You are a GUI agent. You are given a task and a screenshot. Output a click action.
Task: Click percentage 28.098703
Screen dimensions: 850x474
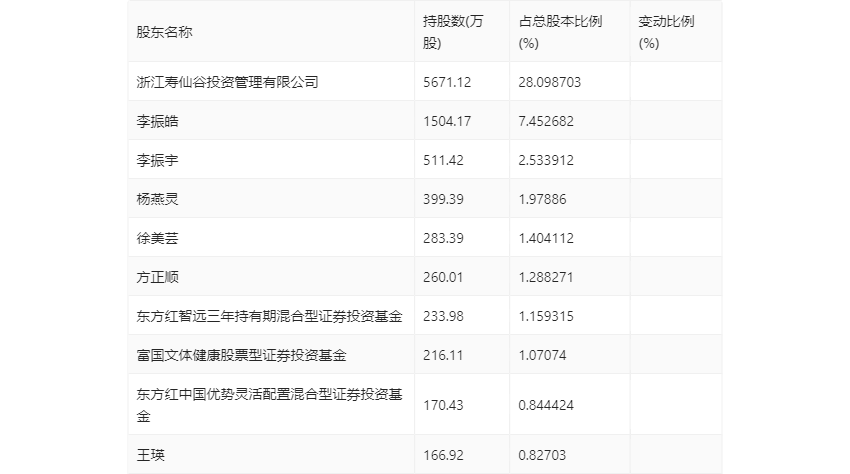tap(549, 82)
